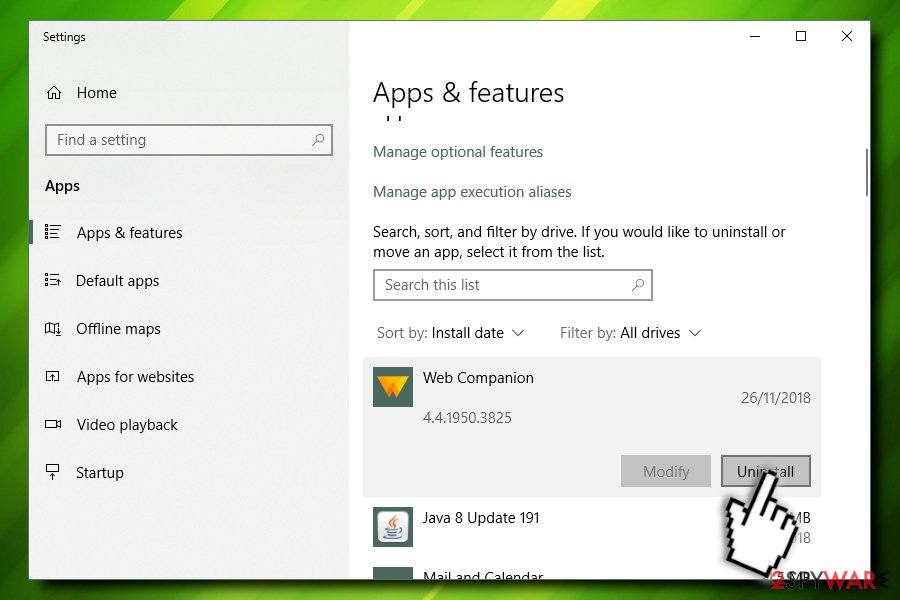This screenshot has width=900, height=600.
Task: Click the greyed Modify button
Action: click(666, 471)
